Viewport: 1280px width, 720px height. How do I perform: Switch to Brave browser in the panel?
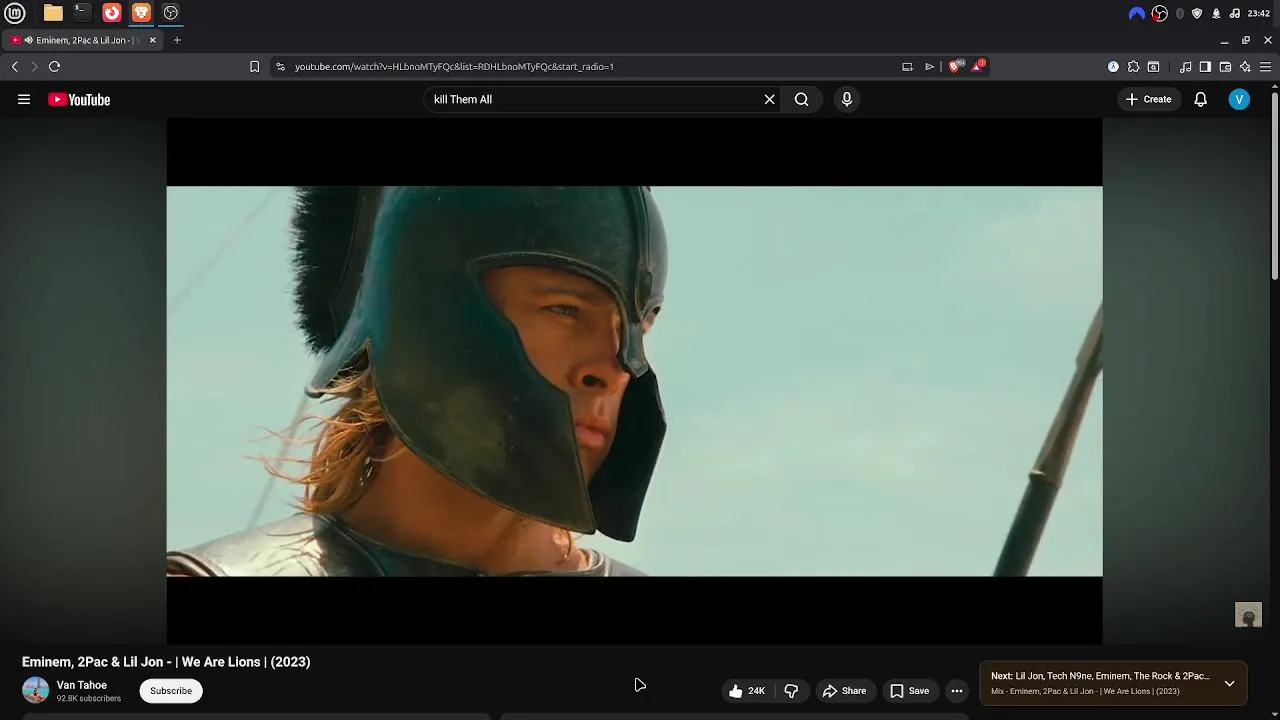(x=141, y=13)
